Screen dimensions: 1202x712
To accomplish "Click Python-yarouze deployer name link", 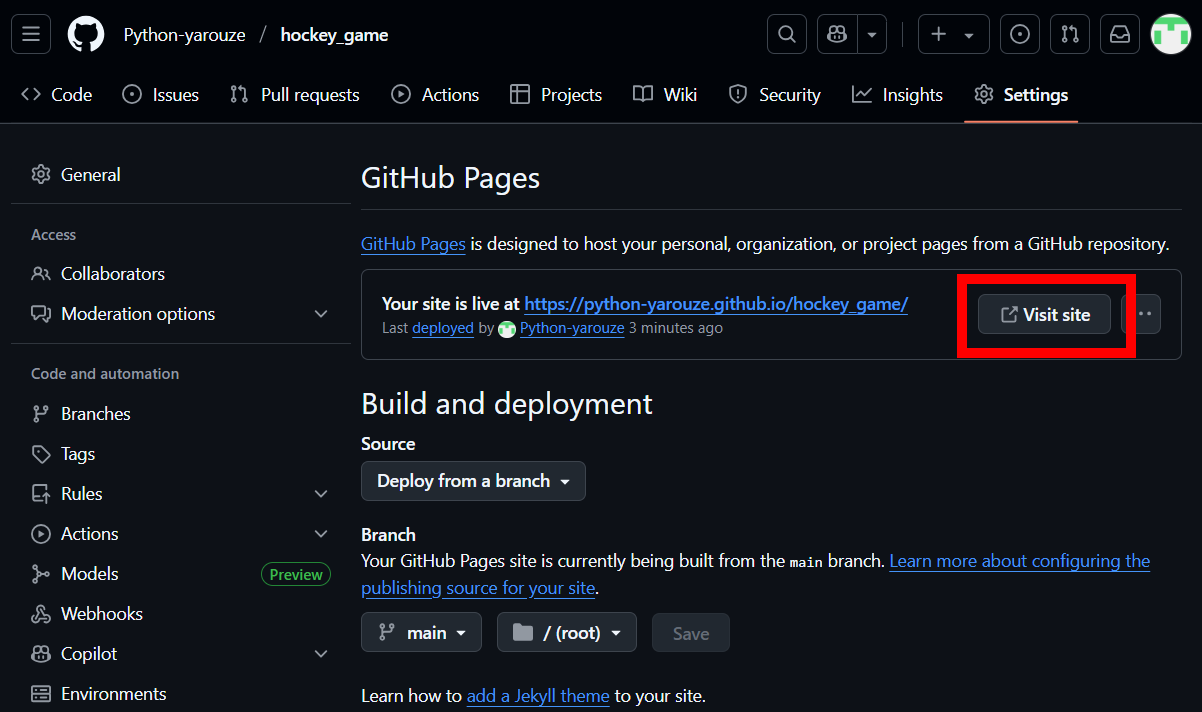I will (572, 328).
